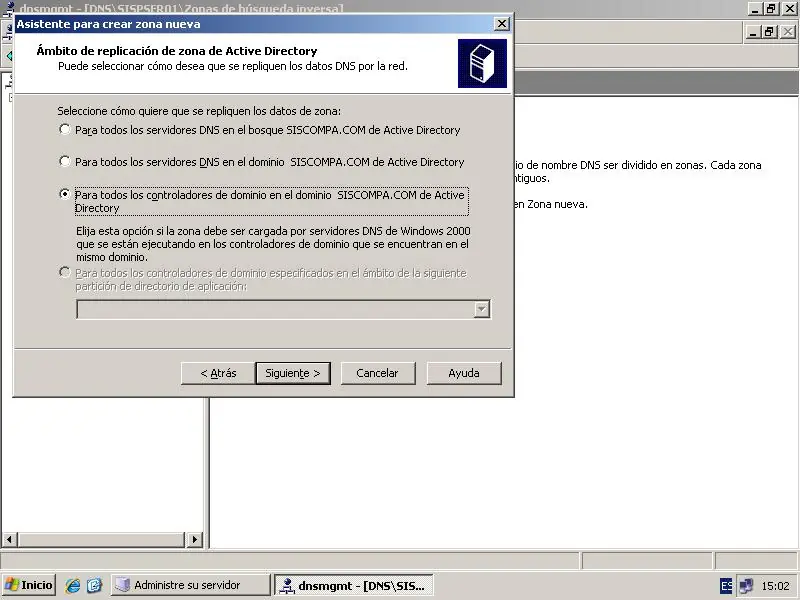
Task: Click the Siguiente button
Action: click(293, 373)
